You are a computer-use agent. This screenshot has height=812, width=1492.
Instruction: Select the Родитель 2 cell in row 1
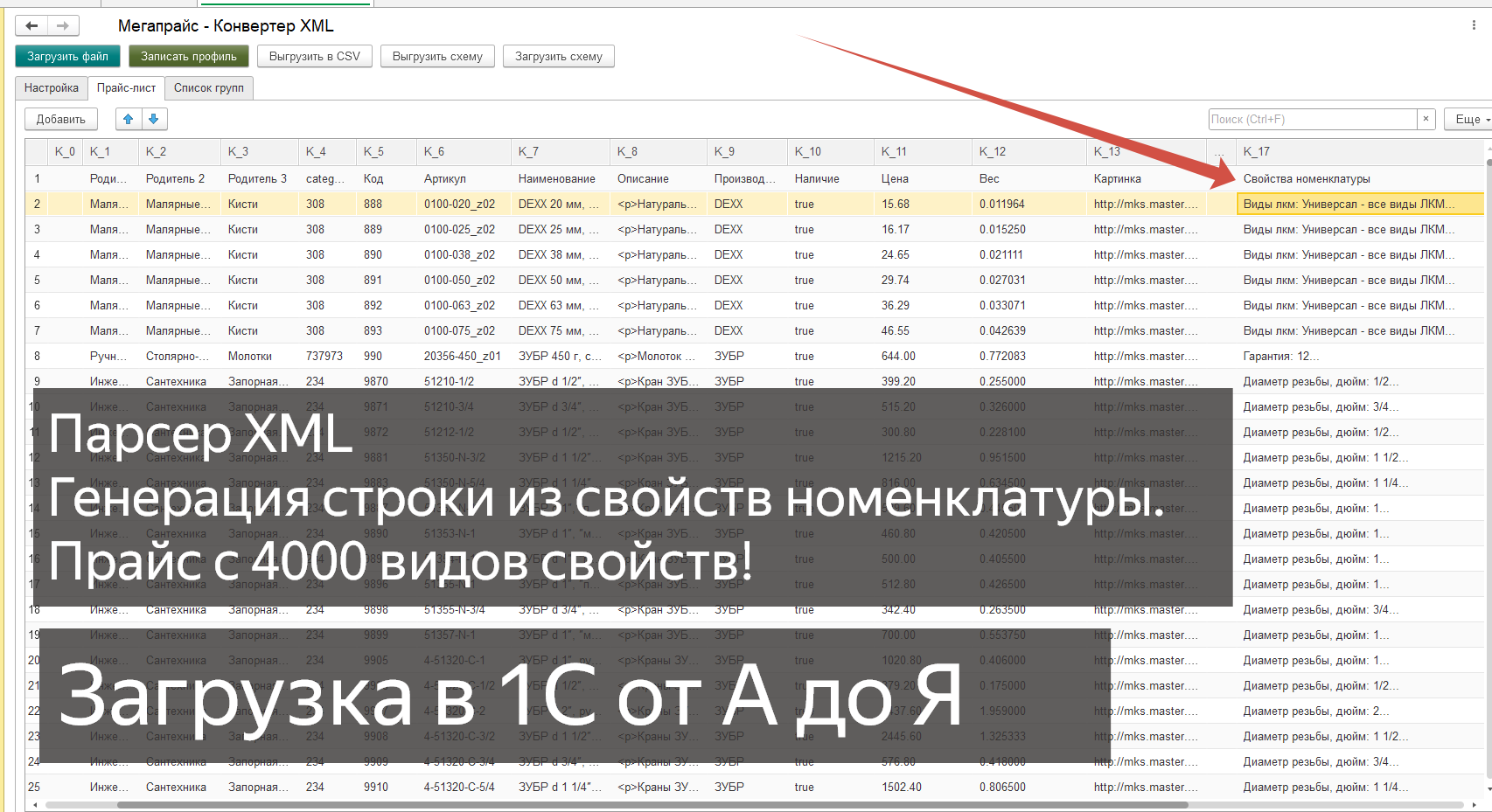(x=181, y=178)
